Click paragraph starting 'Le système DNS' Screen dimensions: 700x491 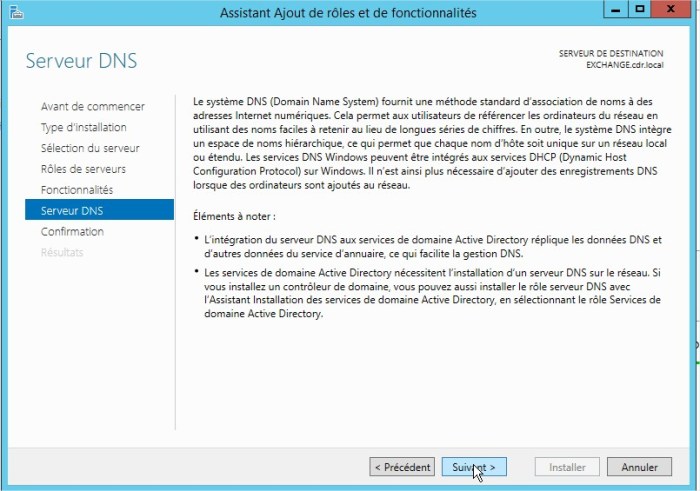pyautogui.click(x=432, y=143)
